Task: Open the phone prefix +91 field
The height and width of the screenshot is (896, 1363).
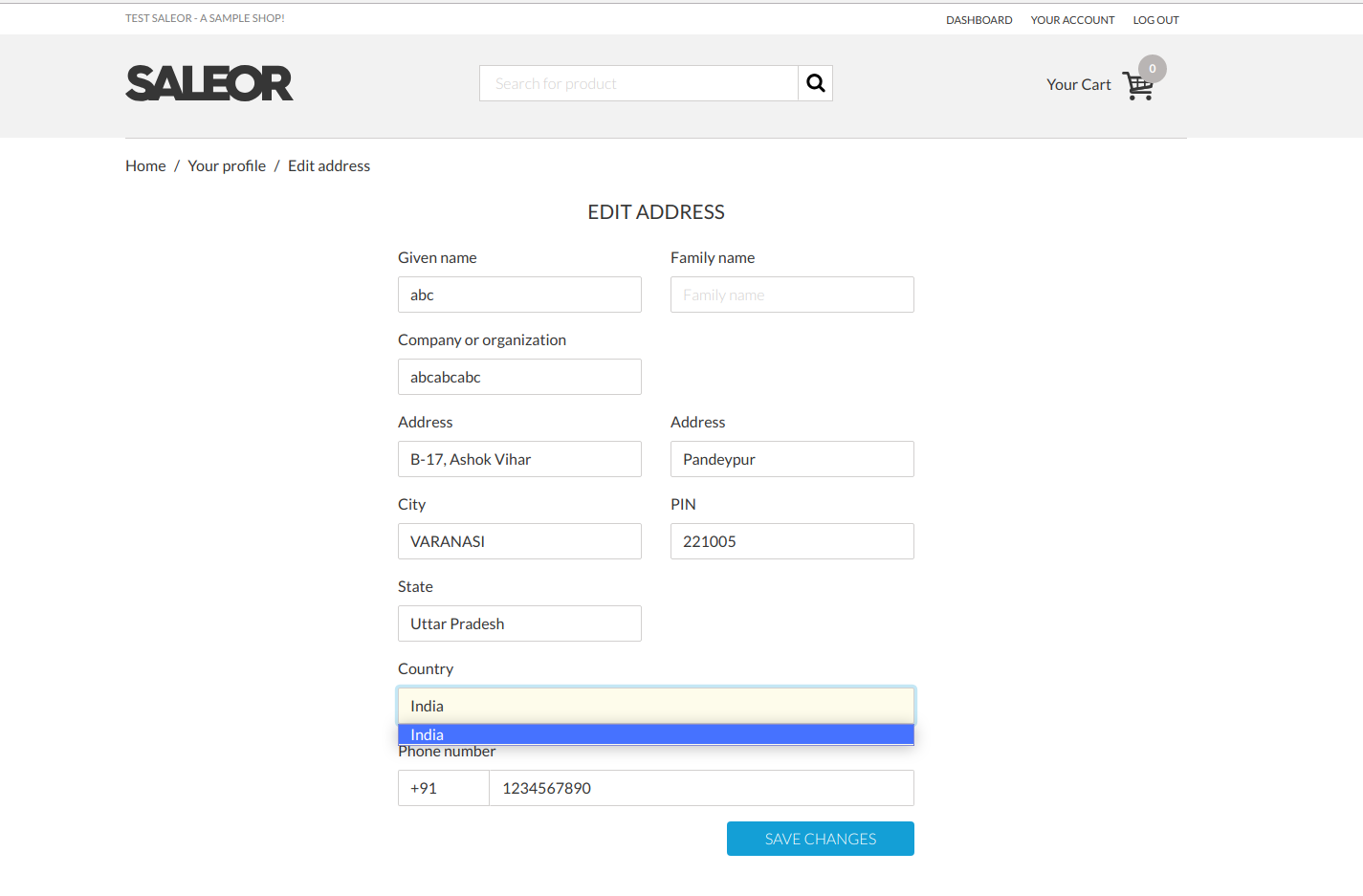Action: click(443, 788)
